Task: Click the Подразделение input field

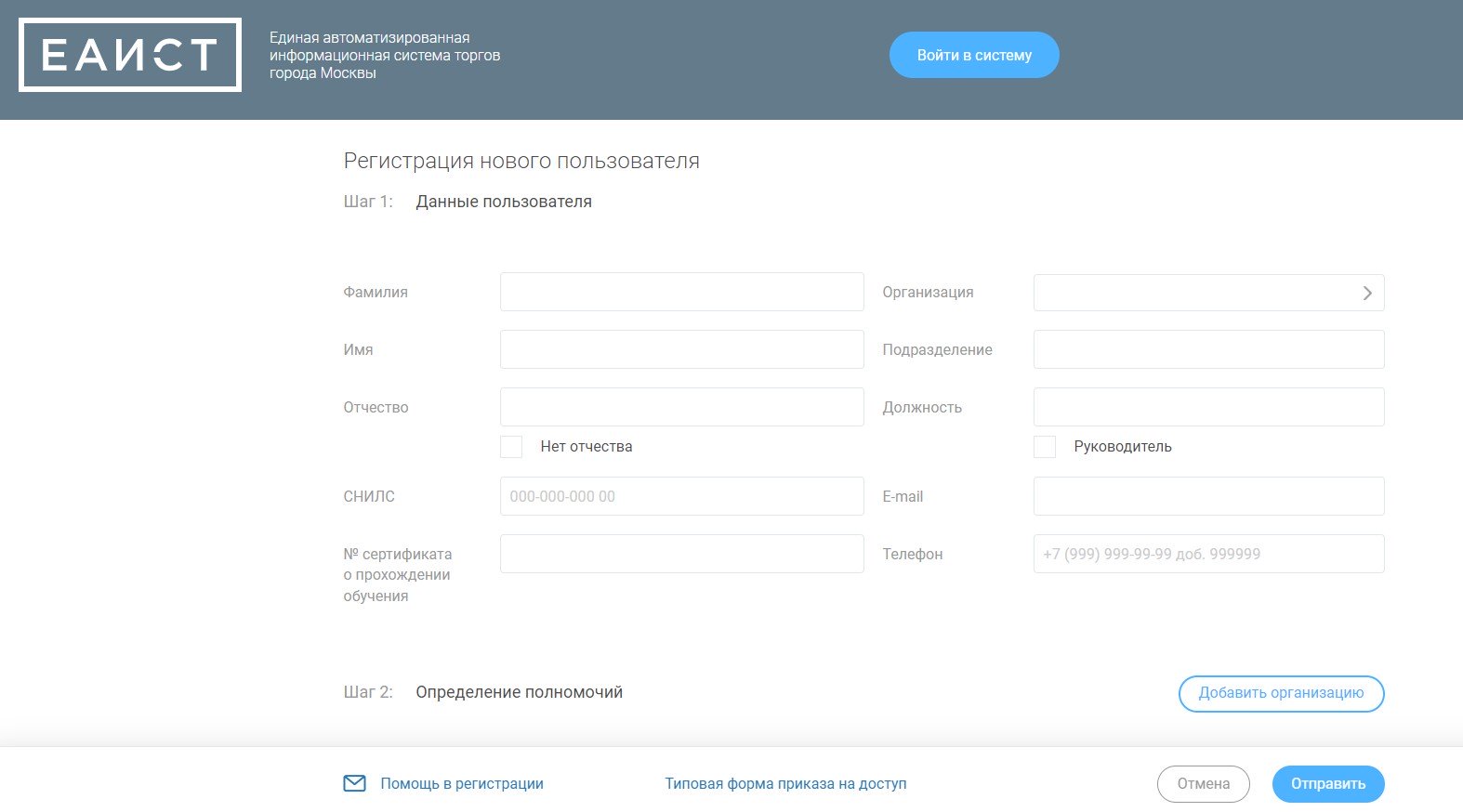Action: click(x=1209, y=349)
